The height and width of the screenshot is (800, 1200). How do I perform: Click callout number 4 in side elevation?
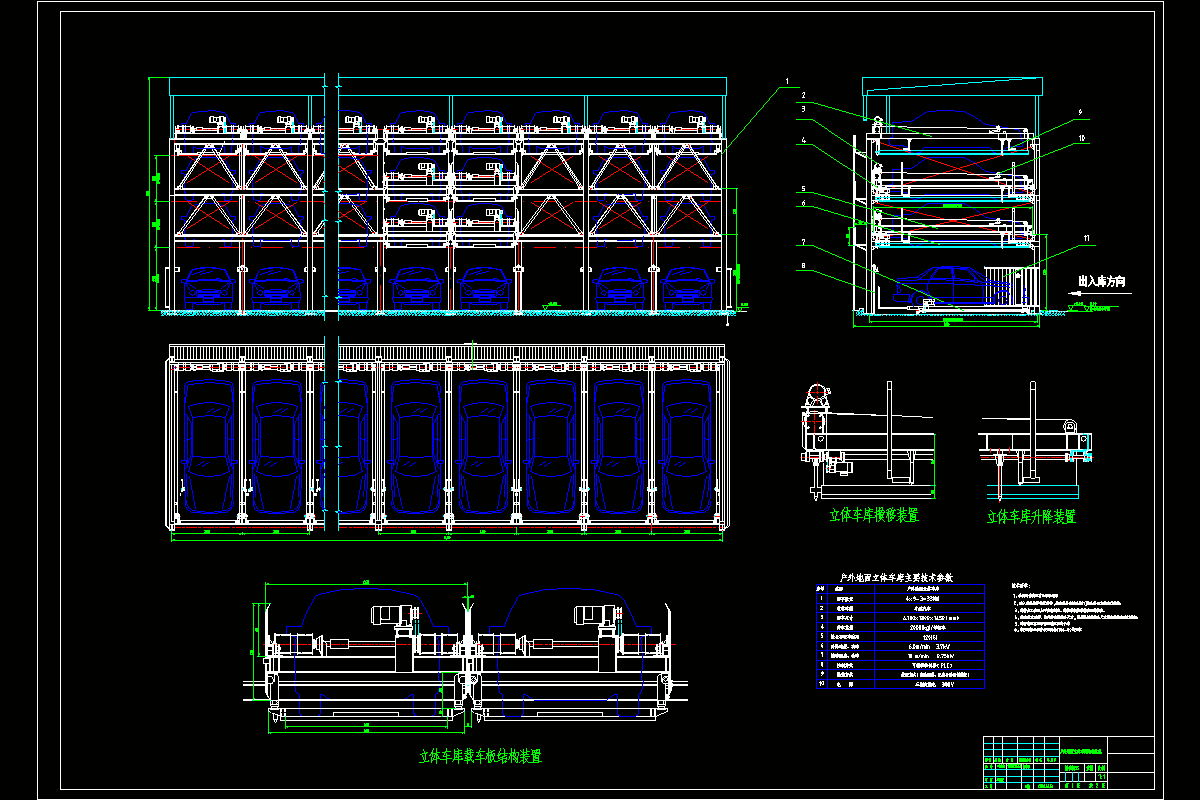(x=803, y=140)
